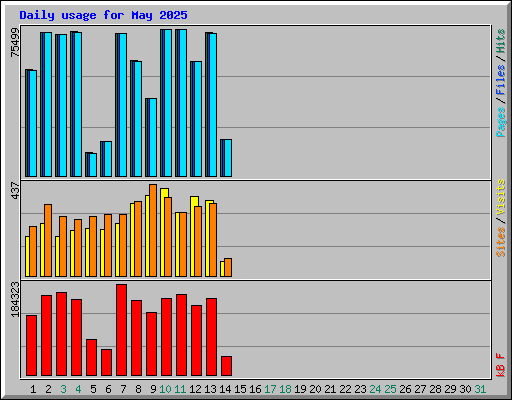The width and height of the screenshot is (512, 400).
Task: Click the cyan bar for day 5
Action: [93, 165]
